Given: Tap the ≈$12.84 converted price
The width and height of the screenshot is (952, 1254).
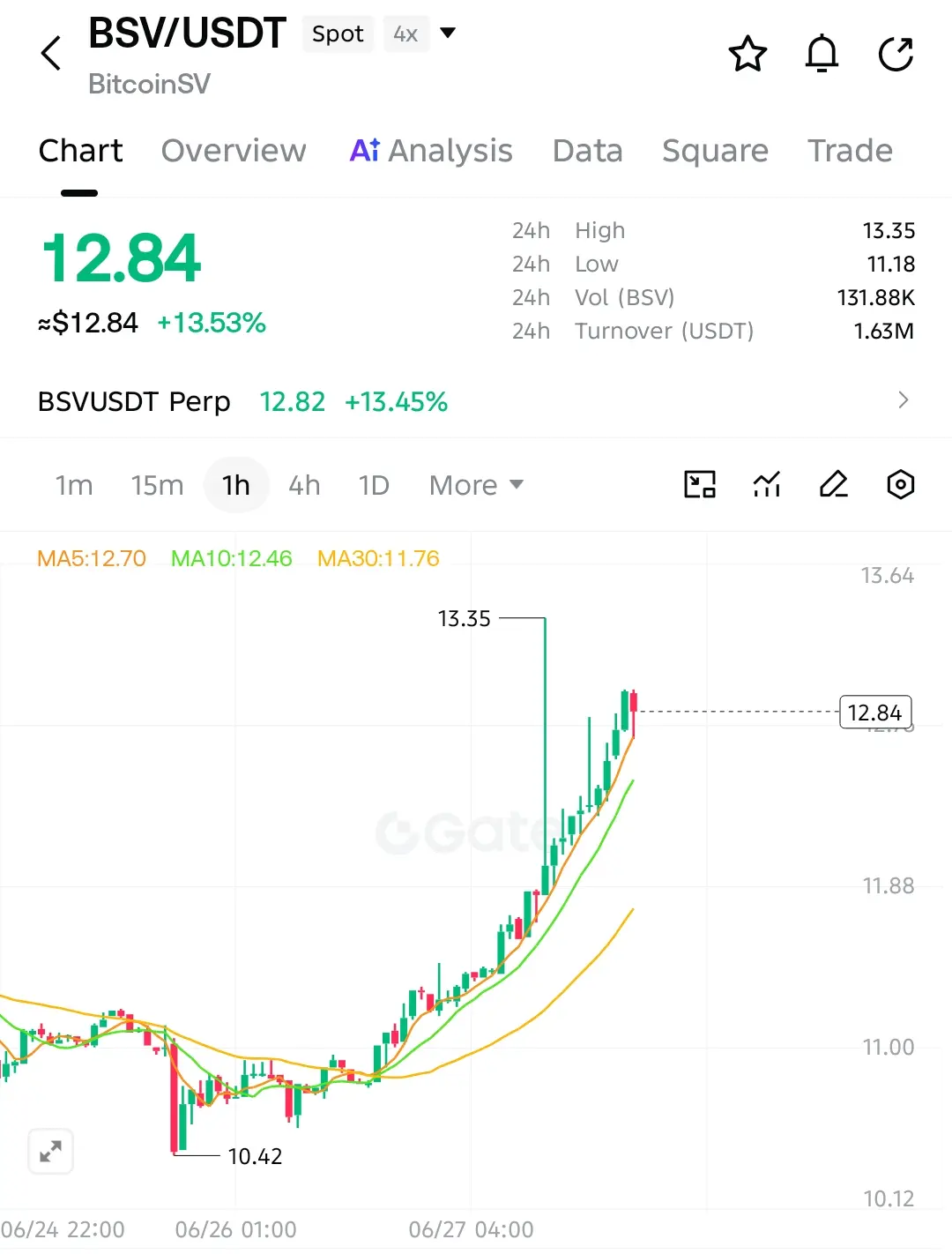Looking at the screenshot, I should [87, 323].
